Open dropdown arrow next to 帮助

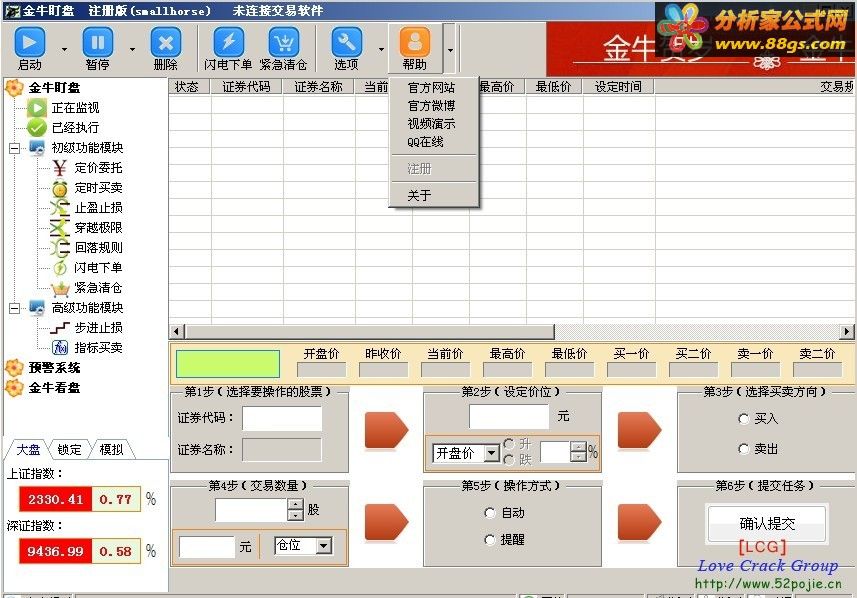450,50
